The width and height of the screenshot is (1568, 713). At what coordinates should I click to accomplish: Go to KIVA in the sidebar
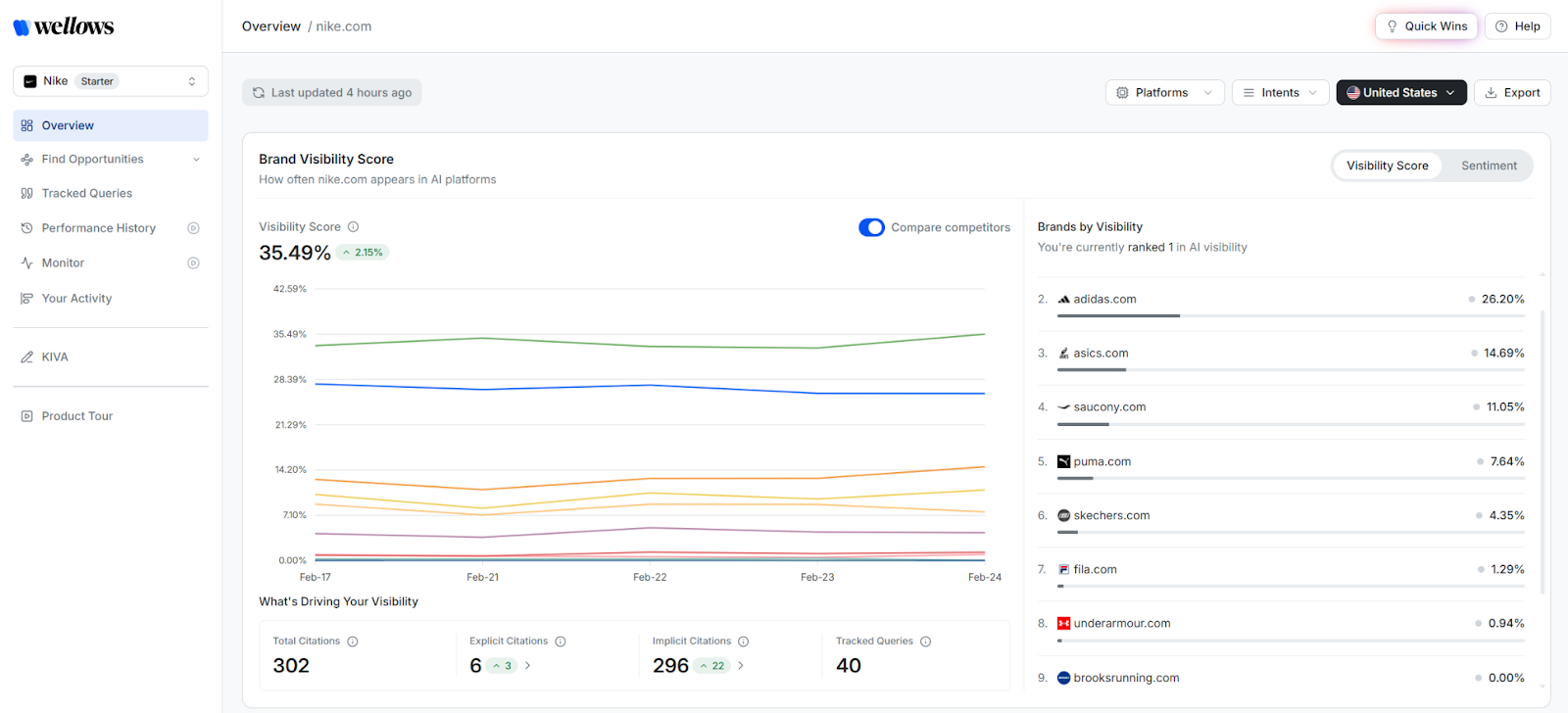(x=55, y=357)
